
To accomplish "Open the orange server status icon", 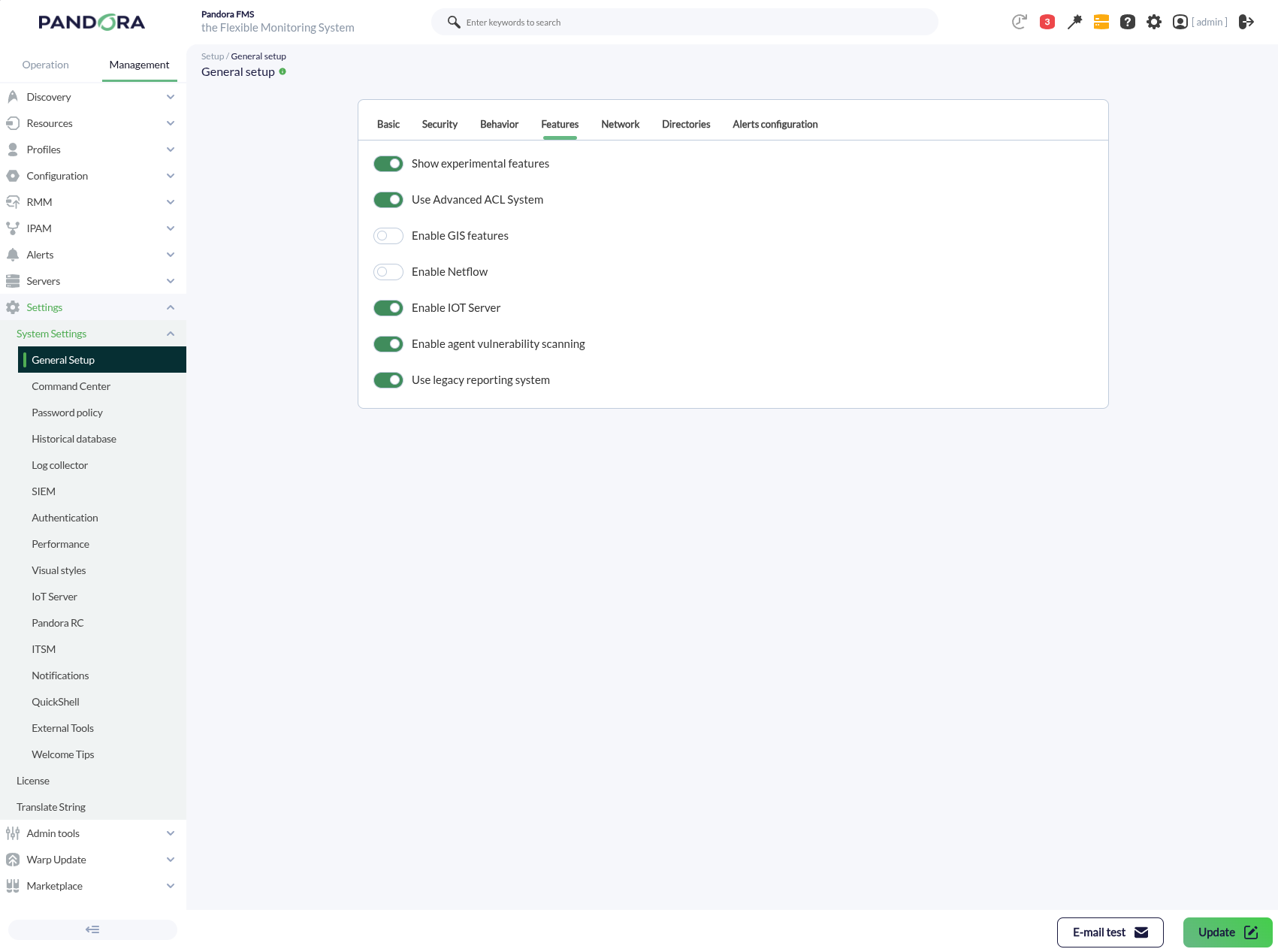I will (1101, 22).
